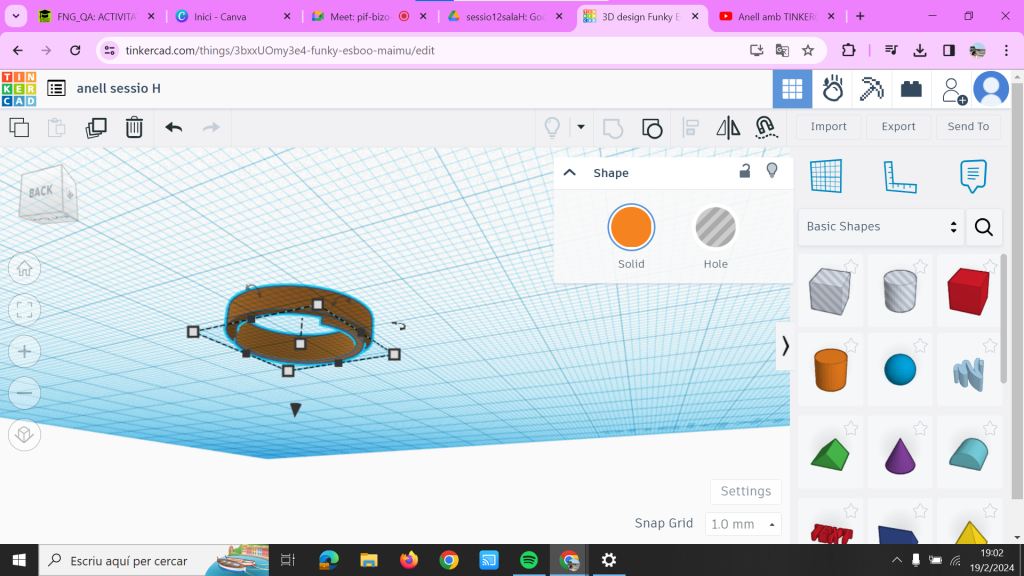This screenshot has width=1024, height=576.
Task: Switch to the Anell amb TINKERCAD YouTube tab
Action: pos(774,17)
